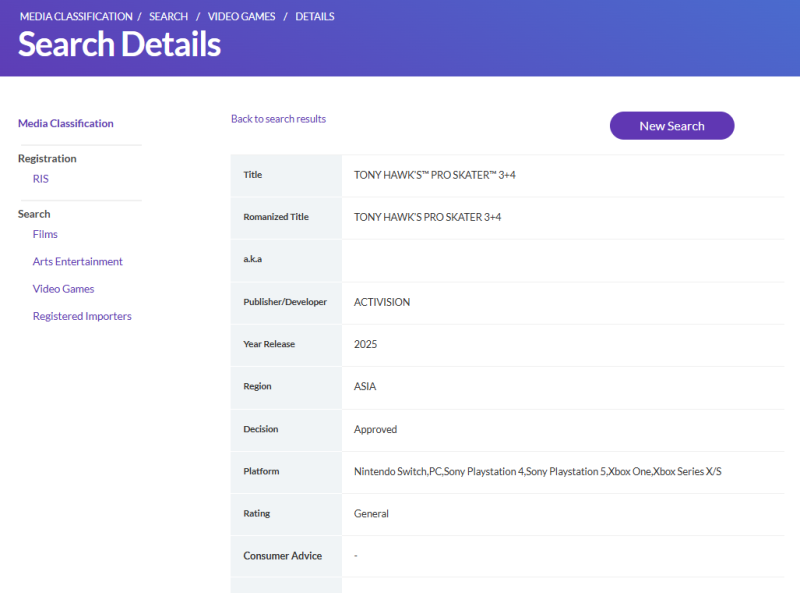
Task: Open the RIS registration link
Action: [40, 179]
